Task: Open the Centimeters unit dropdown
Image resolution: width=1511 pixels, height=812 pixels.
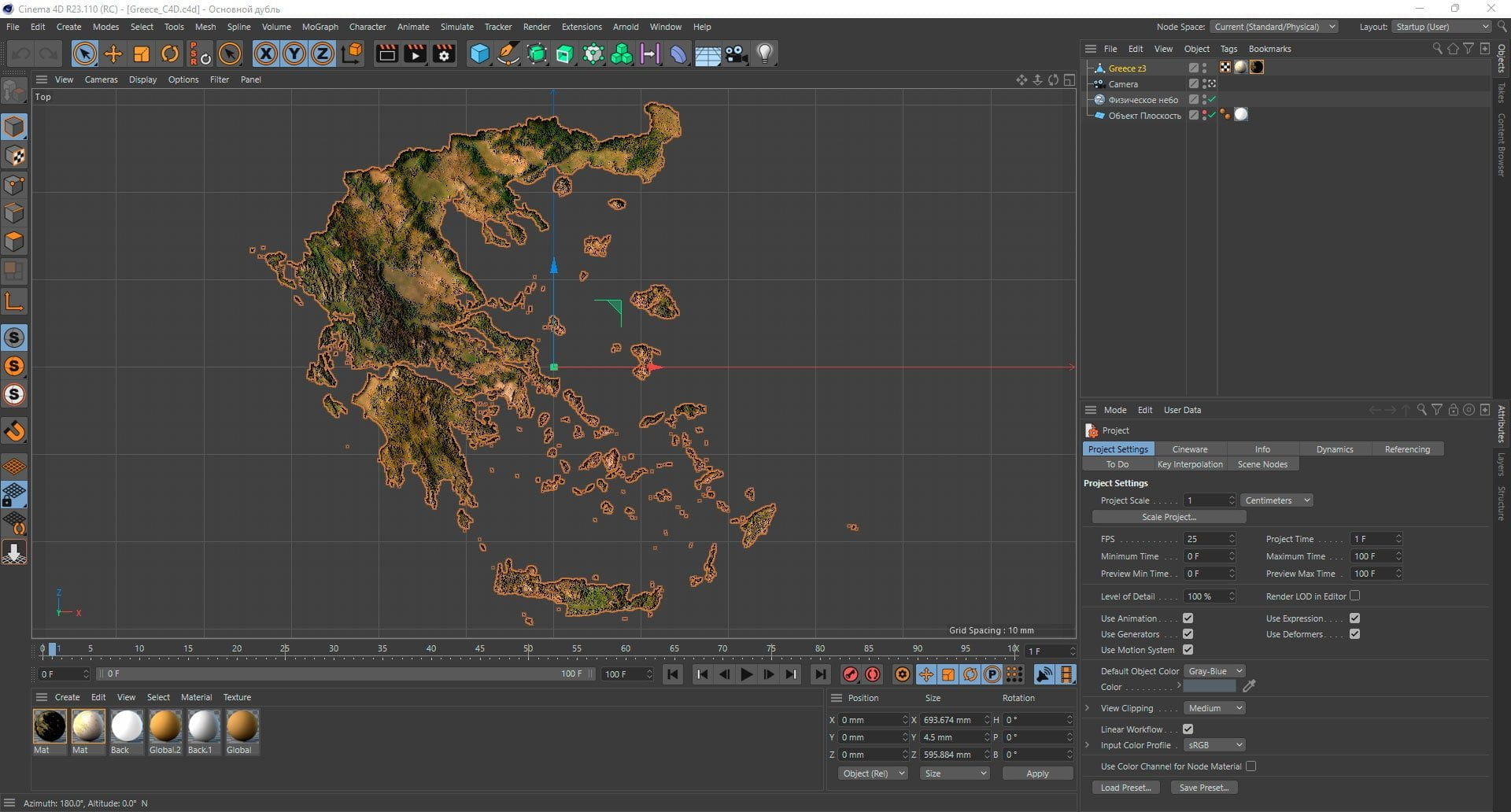Action: coord(1276,500)
